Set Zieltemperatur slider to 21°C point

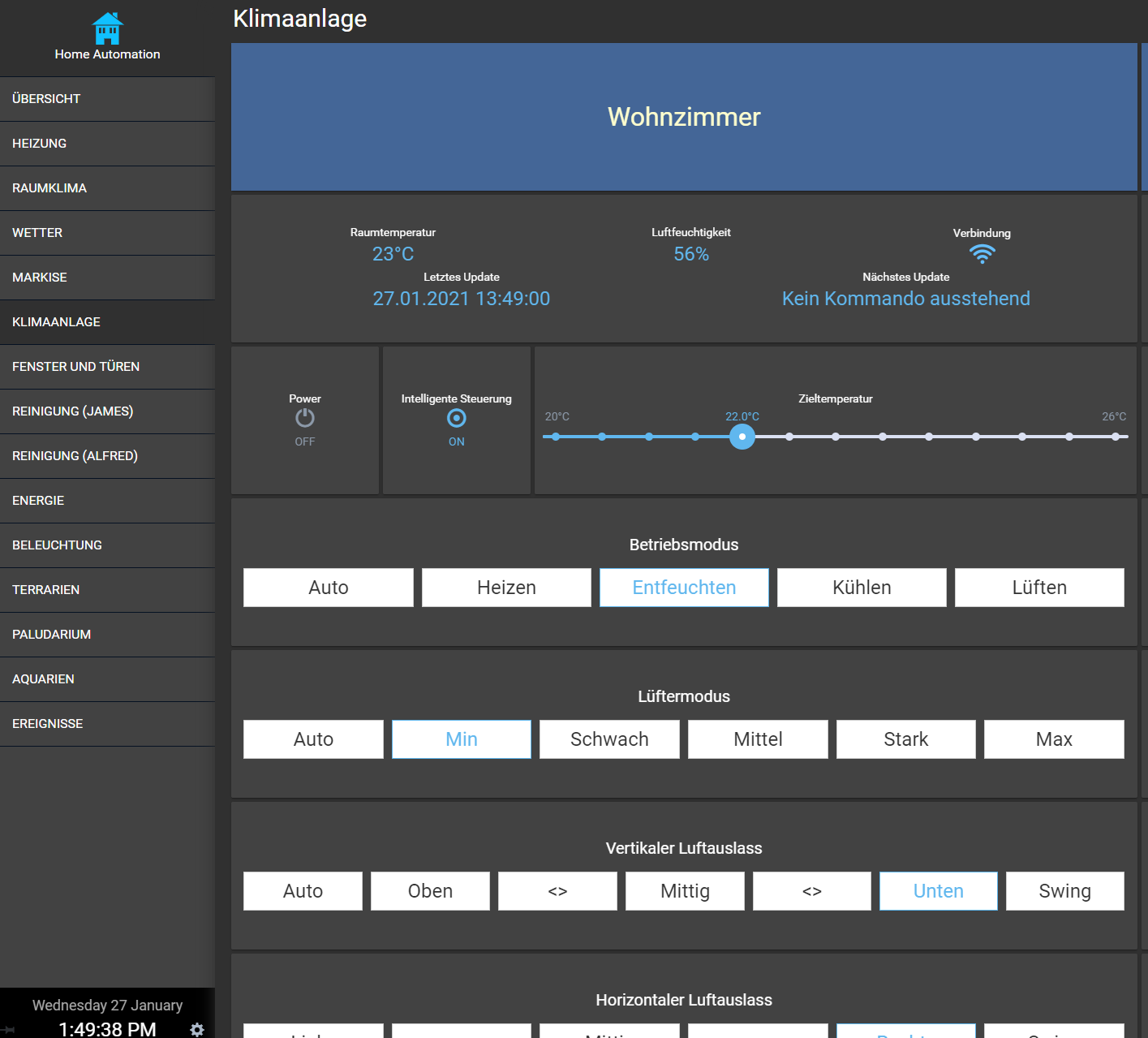(649, 437)
